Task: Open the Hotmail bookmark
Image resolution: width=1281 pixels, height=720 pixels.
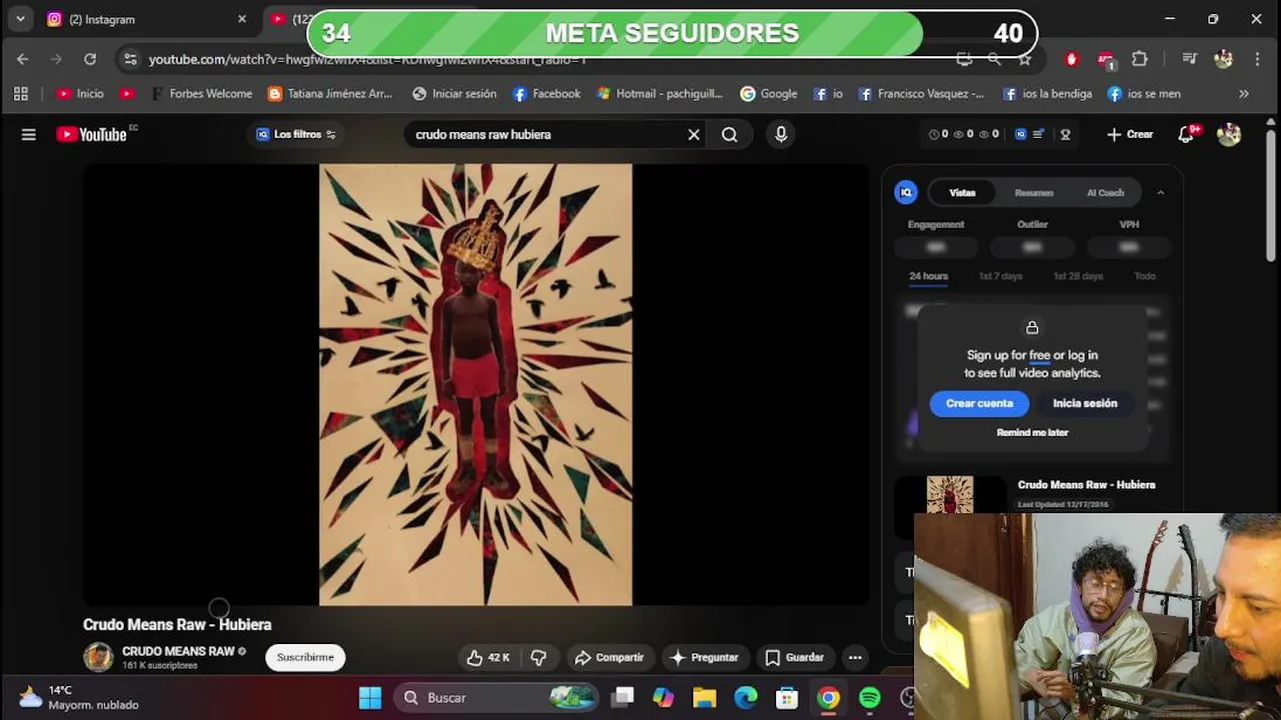Action: [659, 93]
